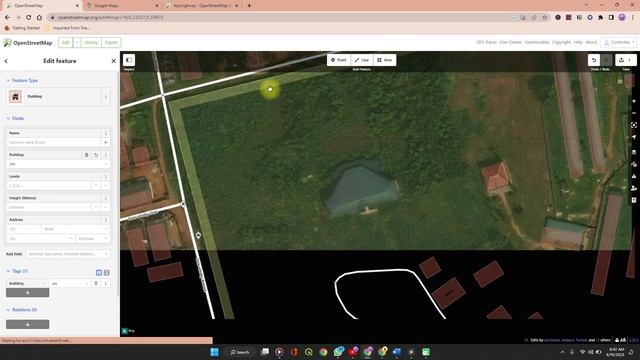Switch to the History tab

pos(91,42)
